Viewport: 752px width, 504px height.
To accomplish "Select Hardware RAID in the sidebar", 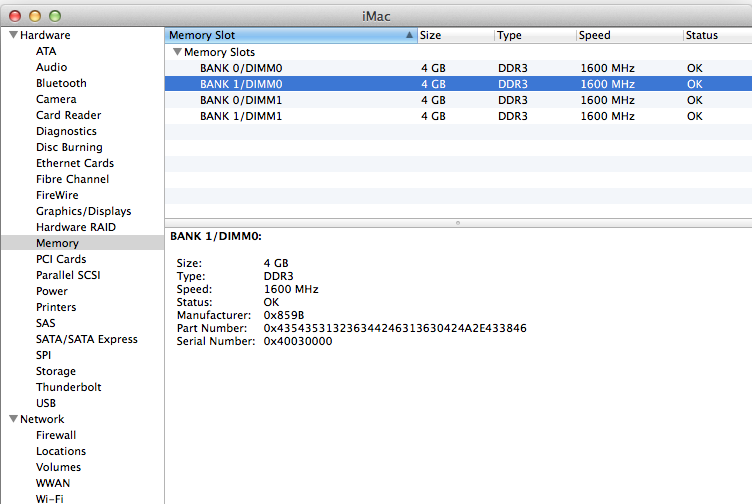I will point(76,227).
